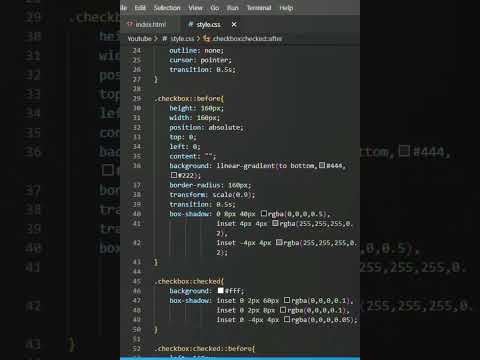
Task: Switch to the style.css tab
Action: pos(208,24)
